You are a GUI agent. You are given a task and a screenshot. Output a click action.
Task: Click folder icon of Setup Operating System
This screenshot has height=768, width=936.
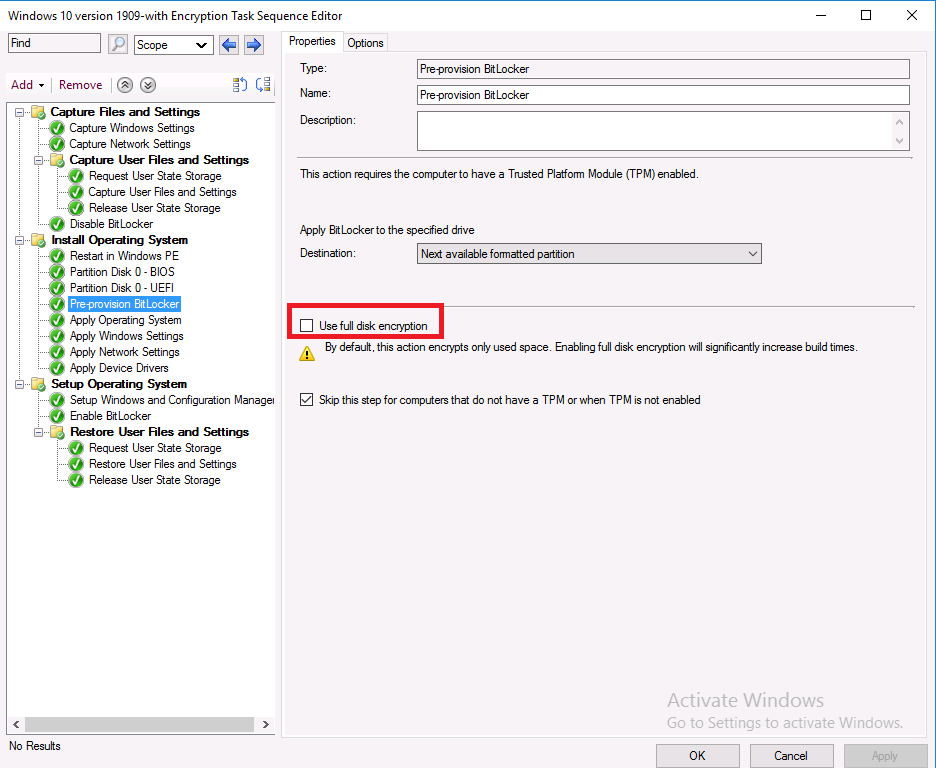(x=38, y=384)
